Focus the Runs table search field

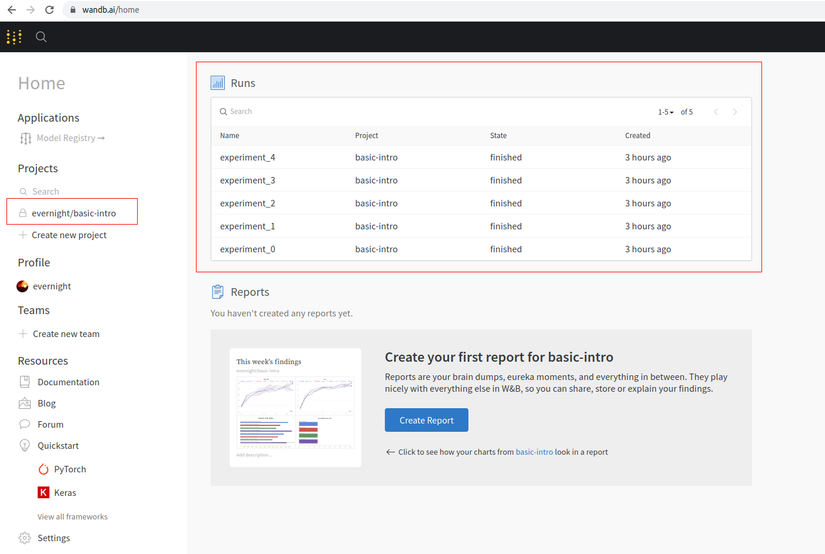click(241, 112)
